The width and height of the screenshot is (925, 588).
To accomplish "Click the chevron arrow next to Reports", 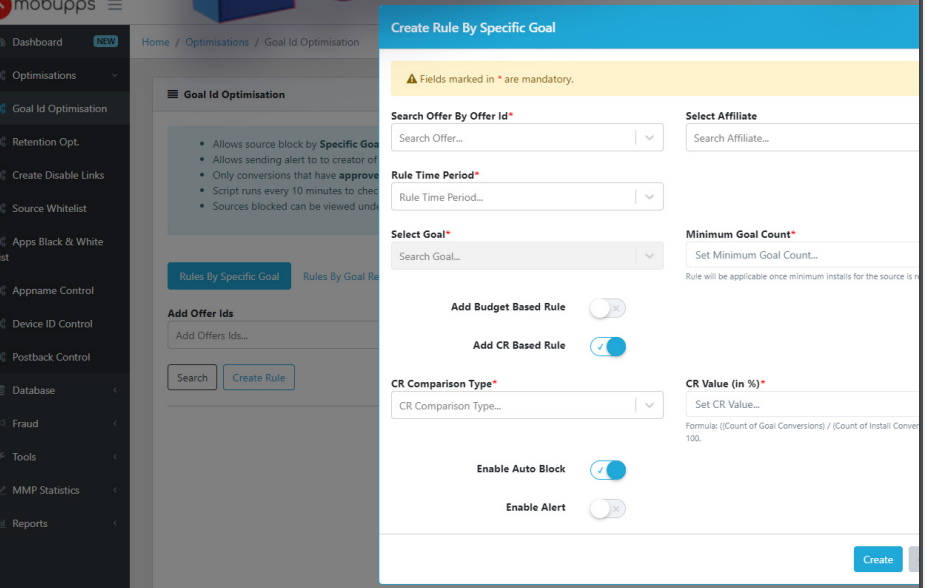I will 115,523.
